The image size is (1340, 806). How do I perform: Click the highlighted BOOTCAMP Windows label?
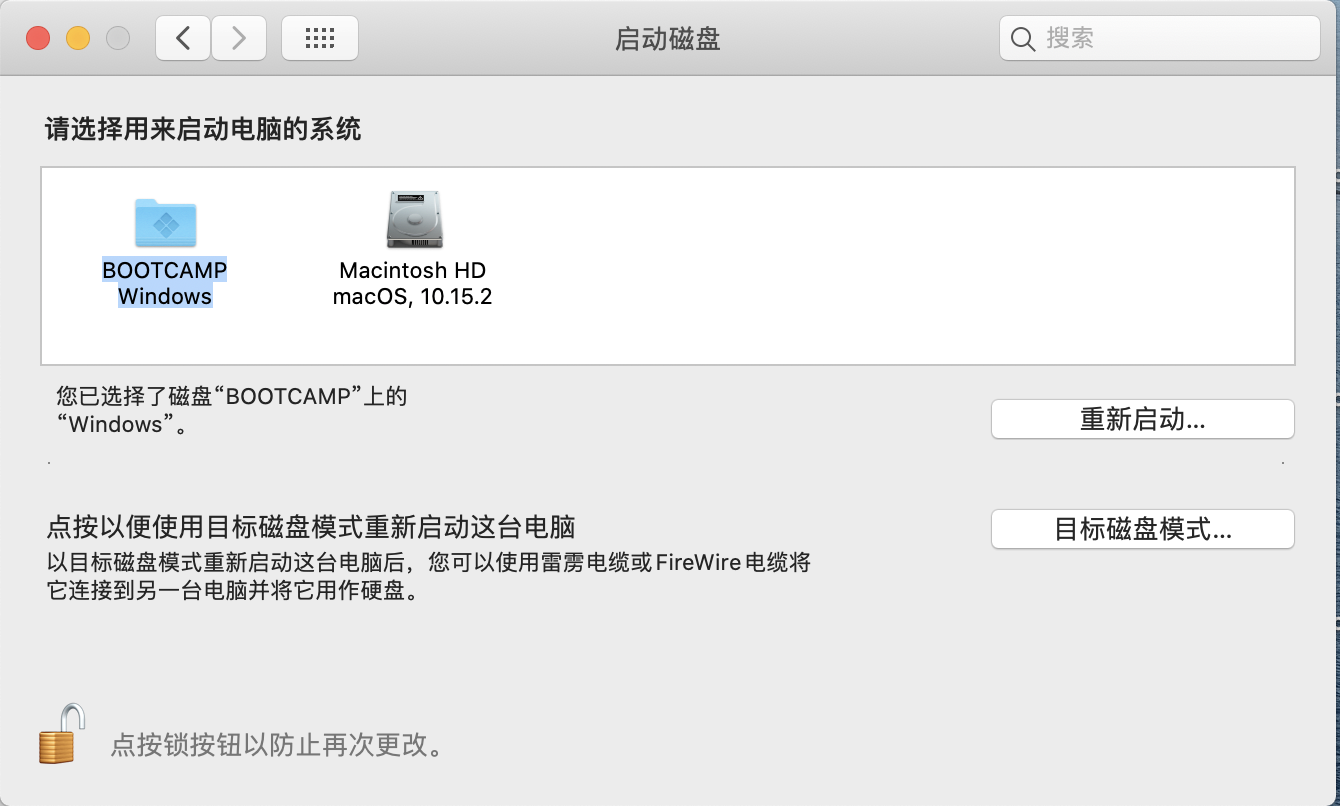coord(165,283)
